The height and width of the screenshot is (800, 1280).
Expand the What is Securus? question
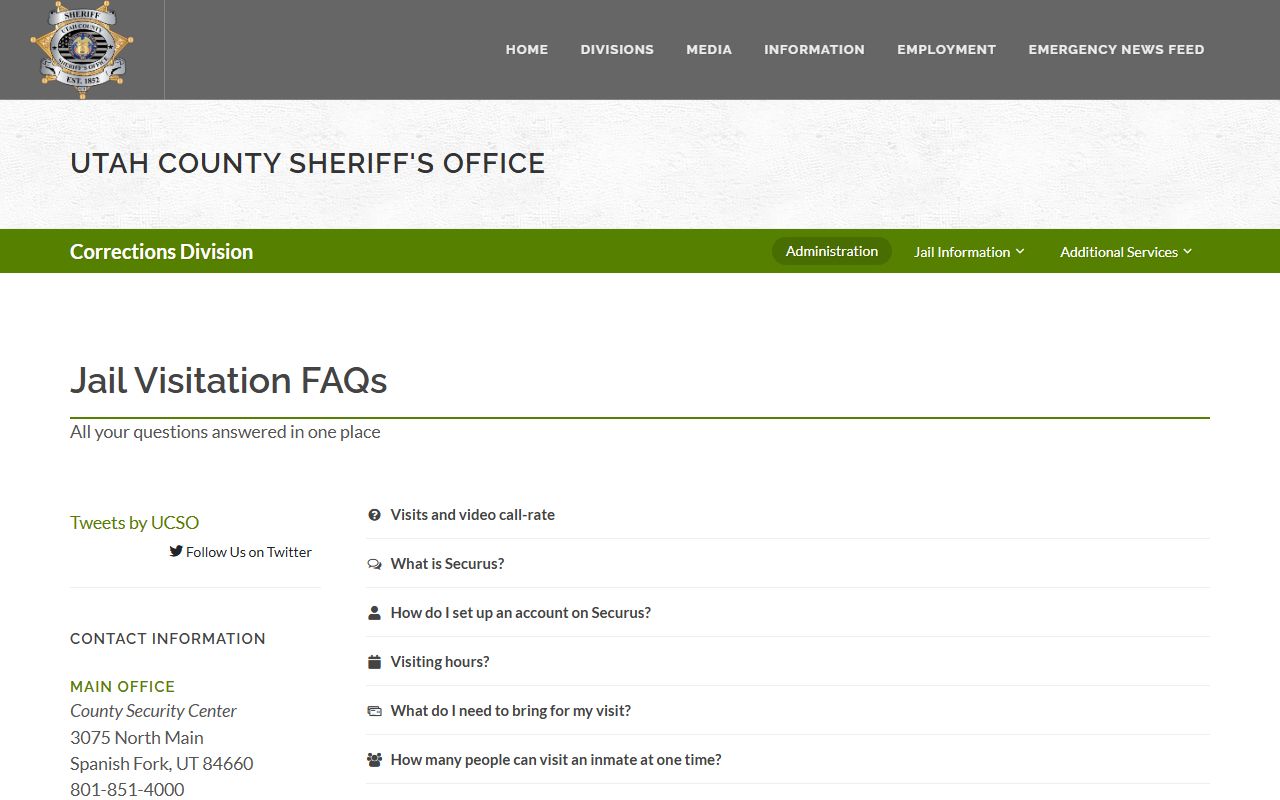click(x=788, y=564)
